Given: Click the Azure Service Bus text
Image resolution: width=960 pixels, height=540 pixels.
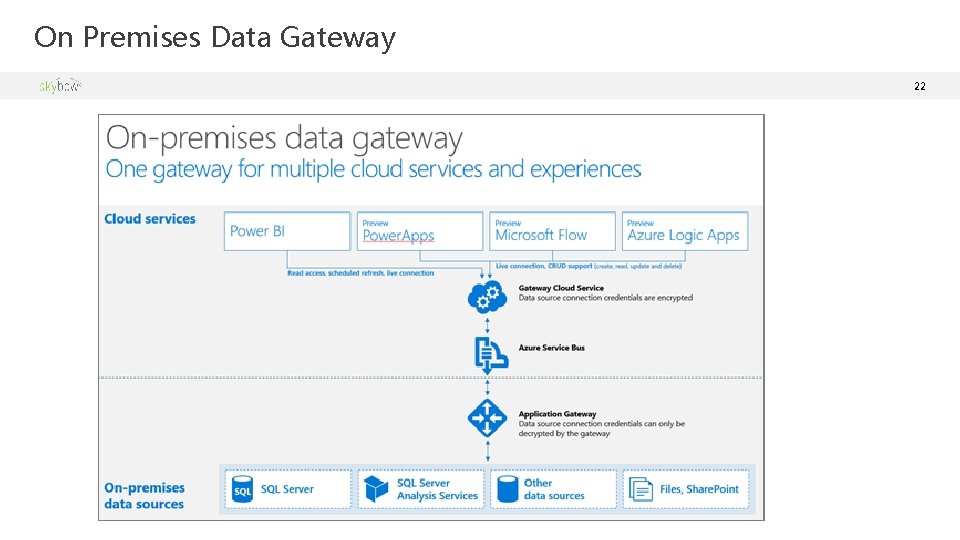Looking at the screenshot, I should click(x=552, y=348).
